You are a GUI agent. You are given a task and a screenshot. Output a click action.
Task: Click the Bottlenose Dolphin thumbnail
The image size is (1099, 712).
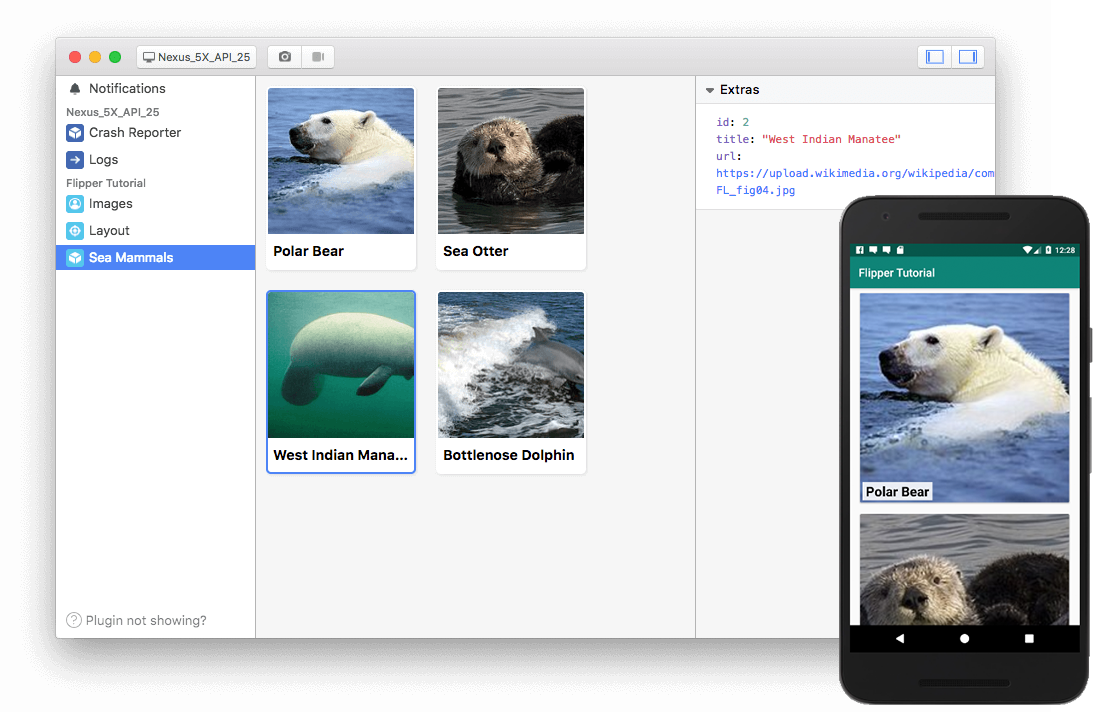(x=510, y=364)
